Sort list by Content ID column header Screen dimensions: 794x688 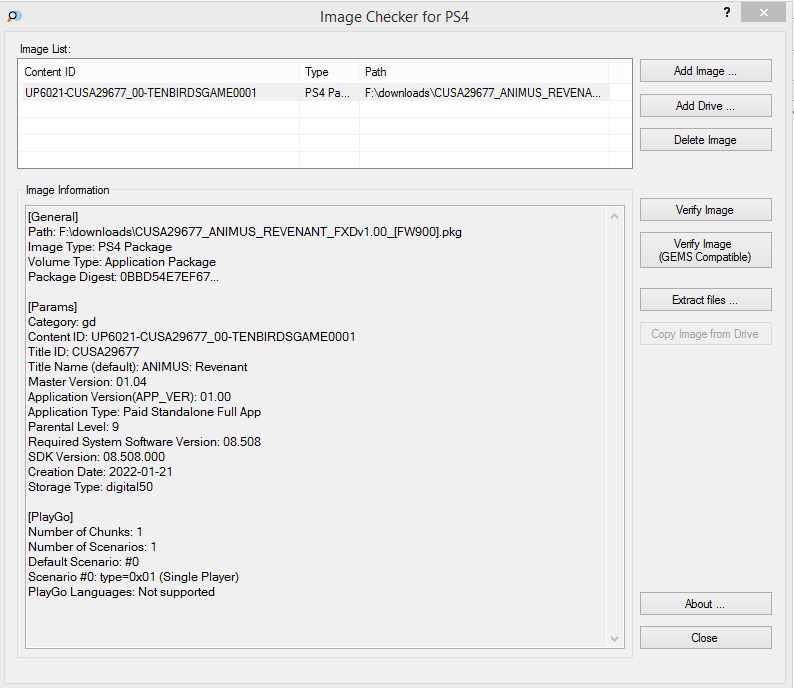coord(158,72)
